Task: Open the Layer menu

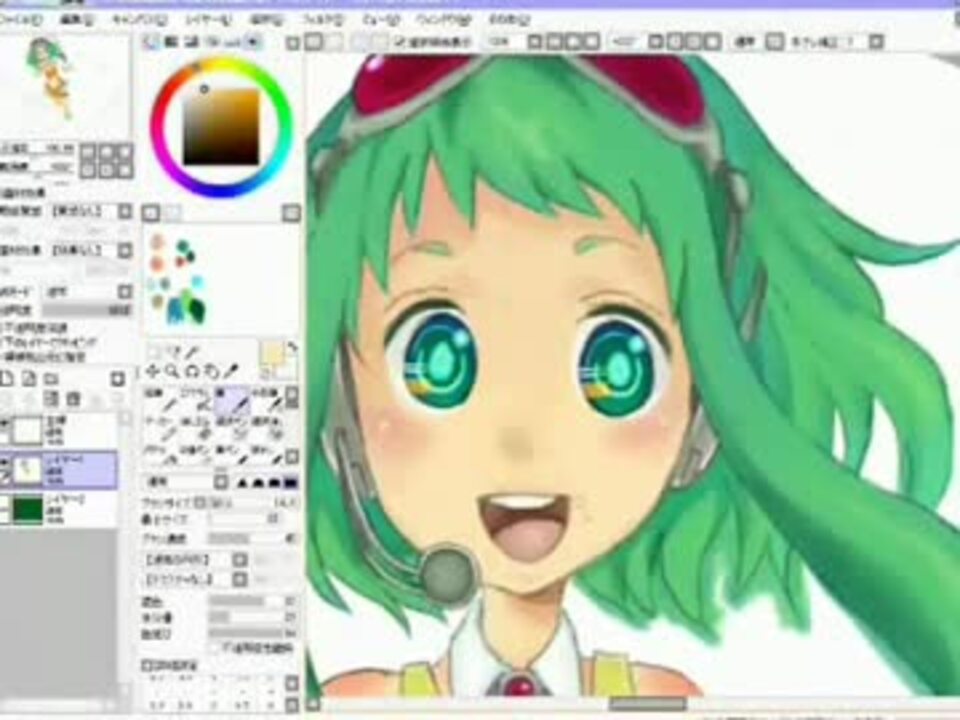Action: (208, 20)
